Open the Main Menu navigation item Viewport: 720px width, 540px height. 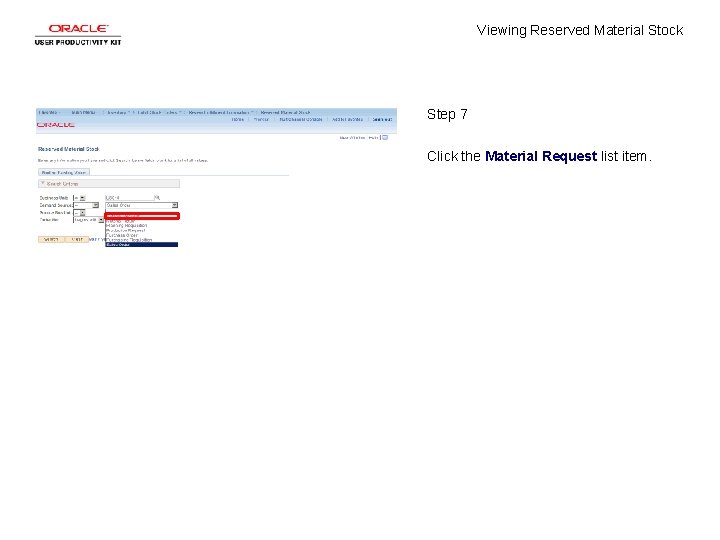point(84,112)
